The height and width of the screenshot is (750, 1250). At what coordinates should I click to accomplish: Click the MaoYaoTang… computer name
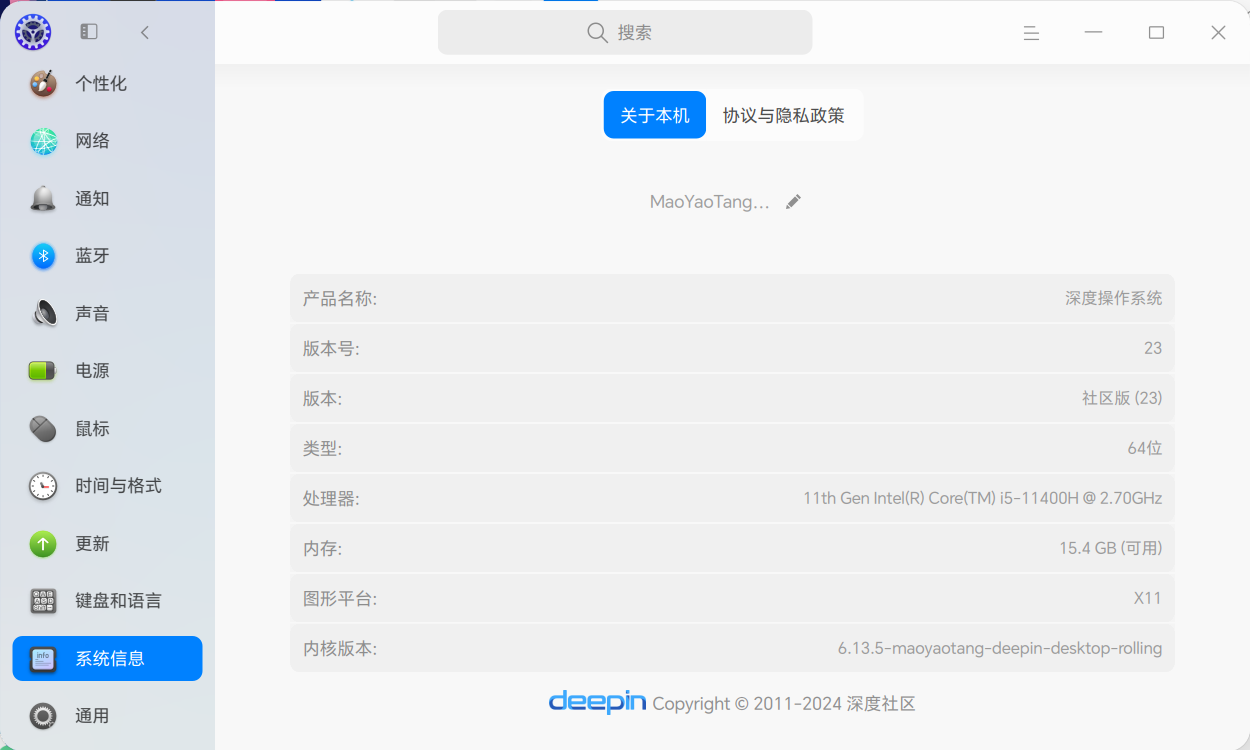(x=710, y=202)
